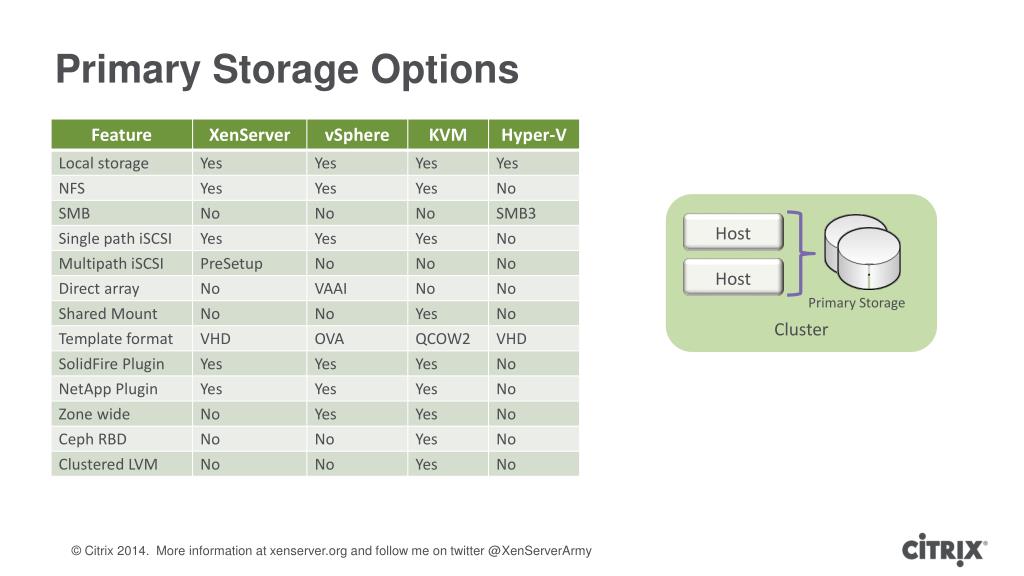Click the XenServer column header

click(x=249, y=135)
